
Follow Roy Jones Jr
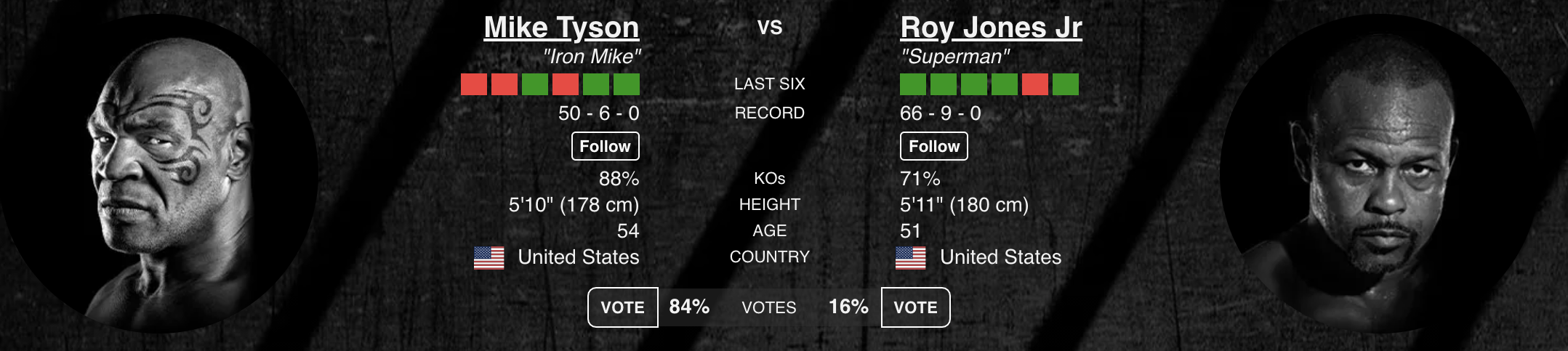tap(934, 146)
